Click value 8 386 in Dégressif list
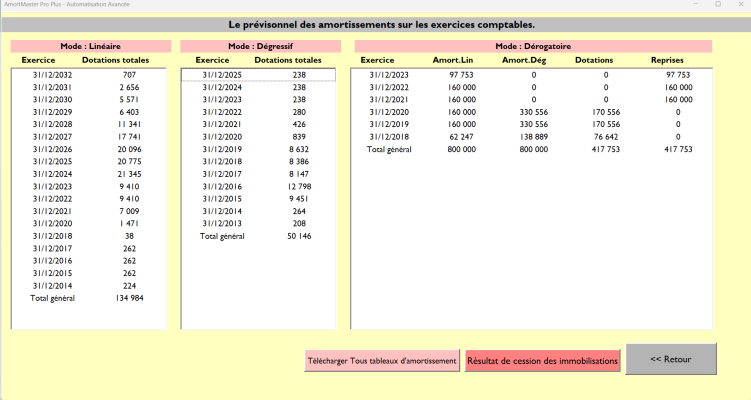Viewport: 751px width, 400px height. coord(299,161)
